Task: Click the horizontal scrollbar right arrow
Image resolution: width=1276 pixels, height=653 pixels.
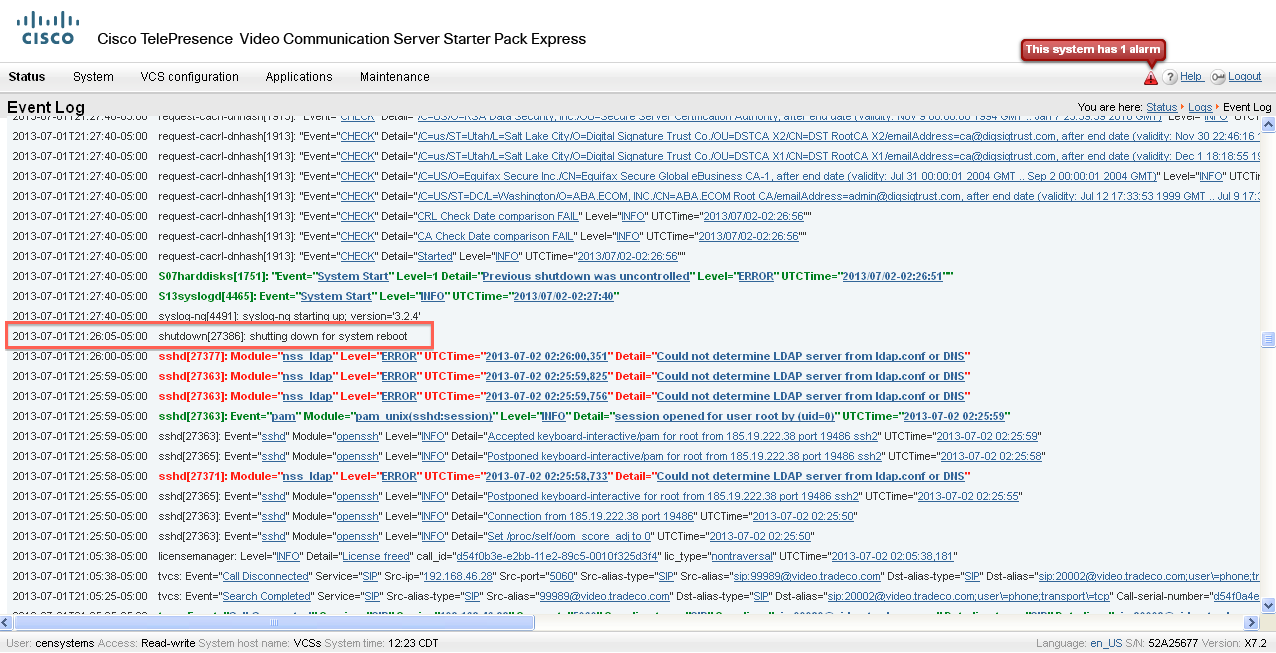Action: 1251,622
